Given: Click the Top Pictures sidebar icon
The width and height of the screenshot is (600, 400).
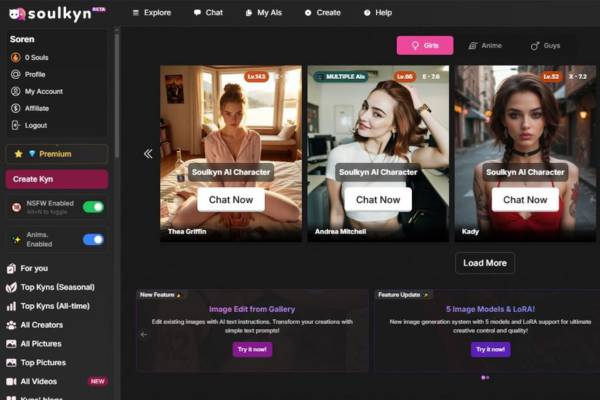Looking at the screenshot, I should [x=11, y=362].
